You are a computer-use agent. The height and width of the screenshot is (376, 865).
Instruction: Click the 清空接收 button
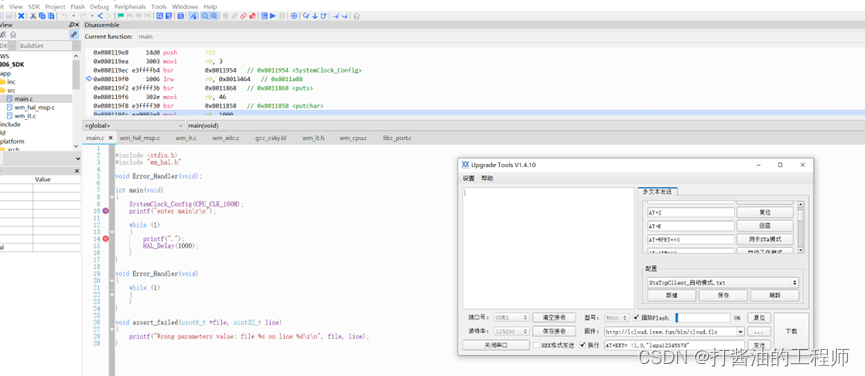tap(554, 318)
